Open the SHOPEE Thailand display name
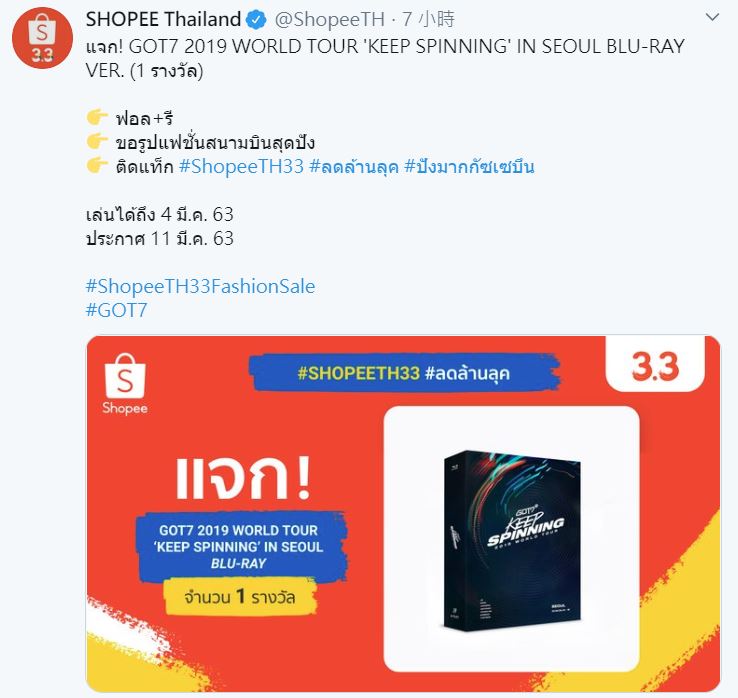 [163, 19]
